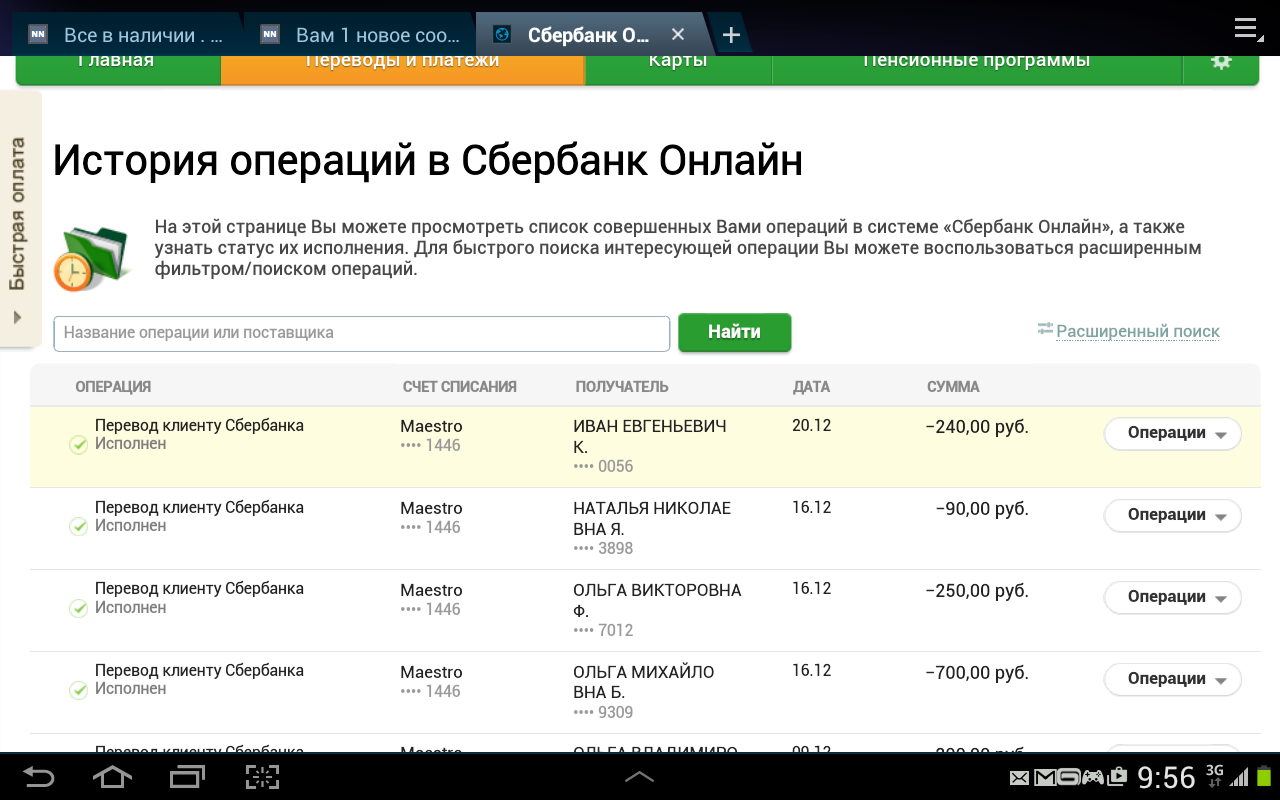
Task: Open Операции dropdown for −700,00 руб. row
Action: [x=1172, y=679]
